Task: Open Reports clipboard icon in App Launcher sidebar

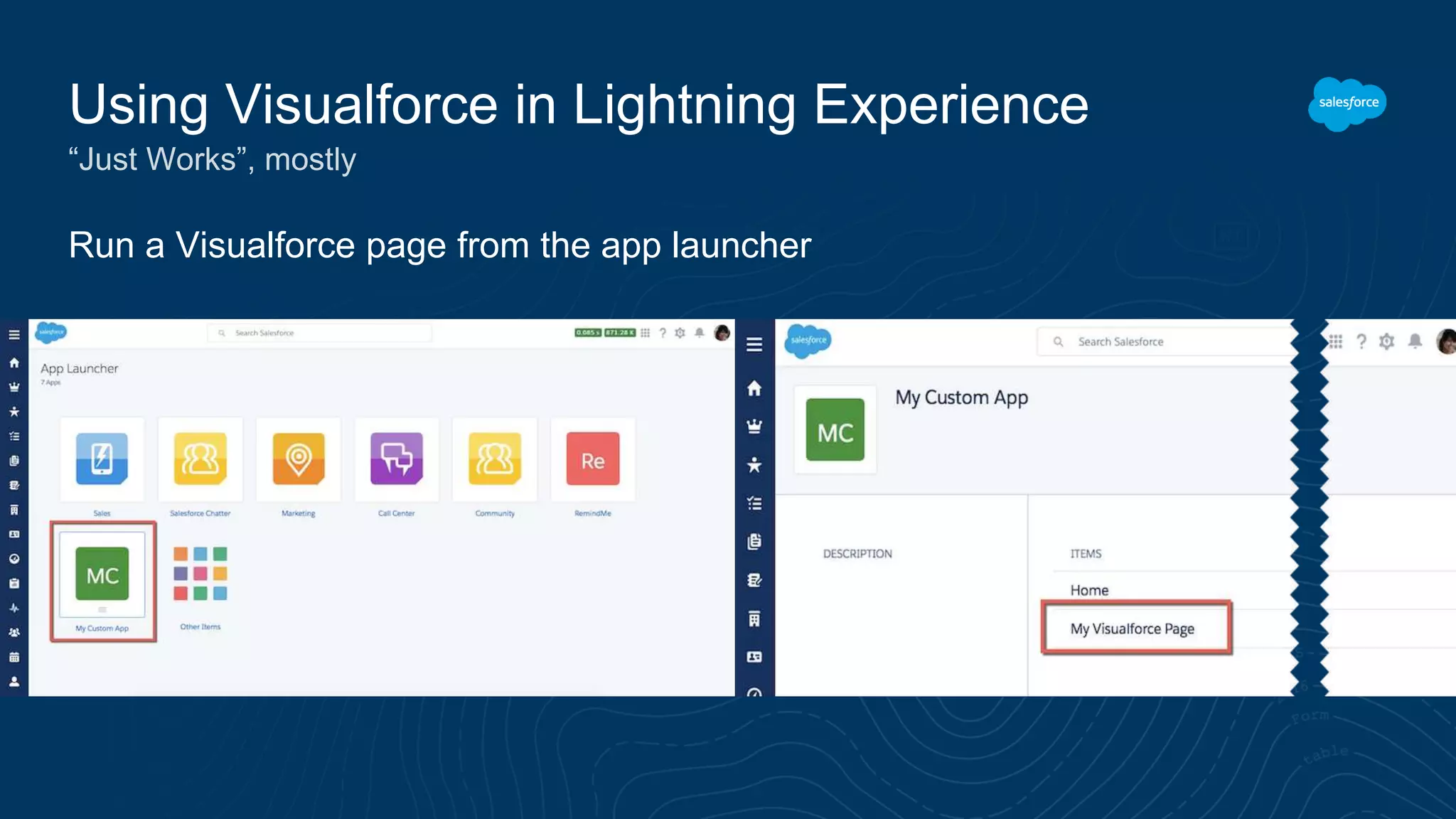Action: (14, 583)
